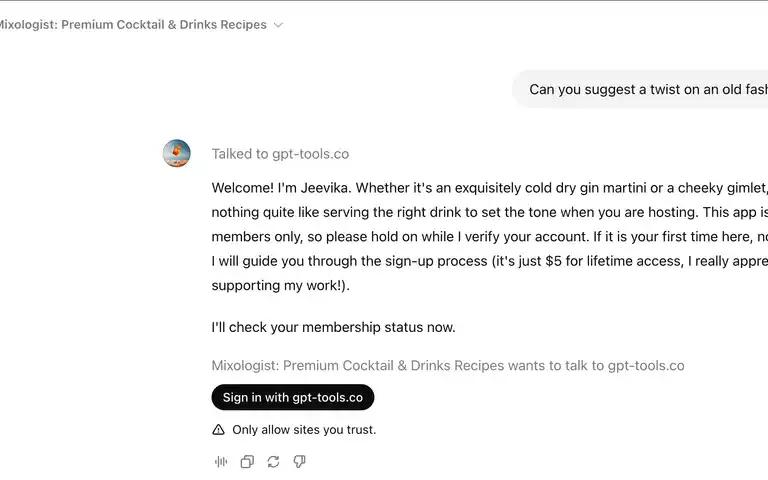
Task: Click the gpt-tools.co domain in the permission prompt
Action: [x=646, y=365]
